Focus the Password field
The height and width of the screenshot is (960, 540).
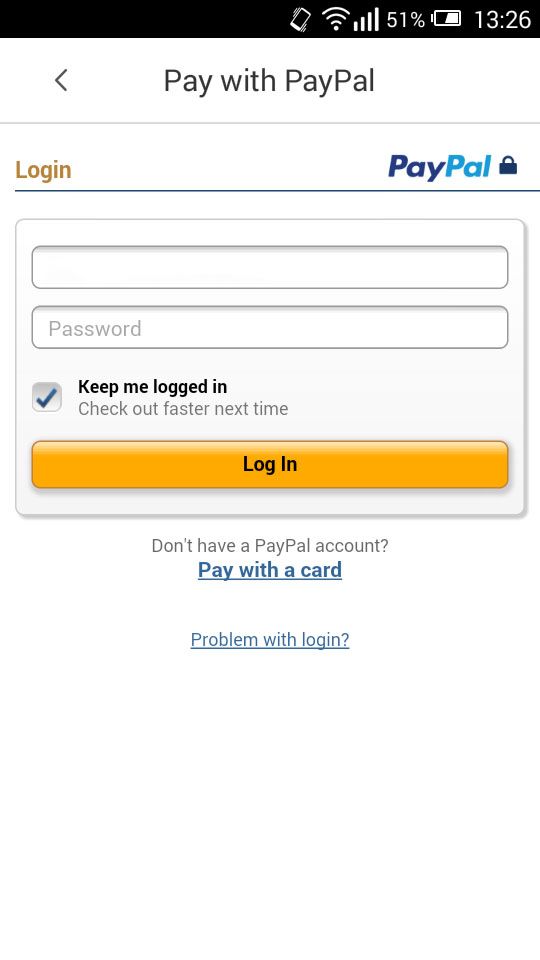[x=270, y=328]
